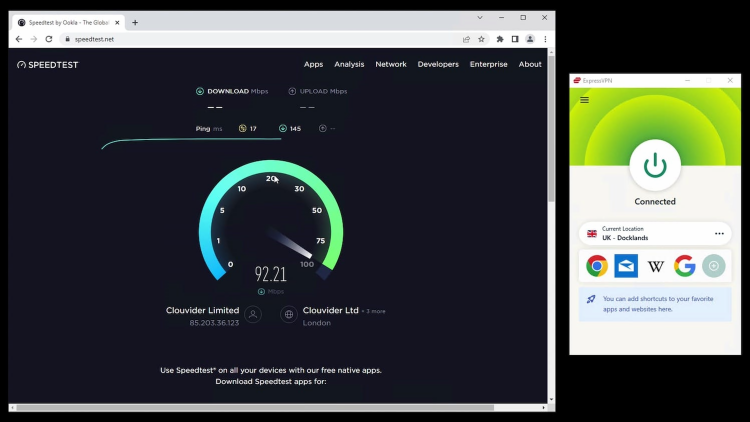Click the browser forward arrow
This screenshot has width=750, height=422.
(33, 39)
